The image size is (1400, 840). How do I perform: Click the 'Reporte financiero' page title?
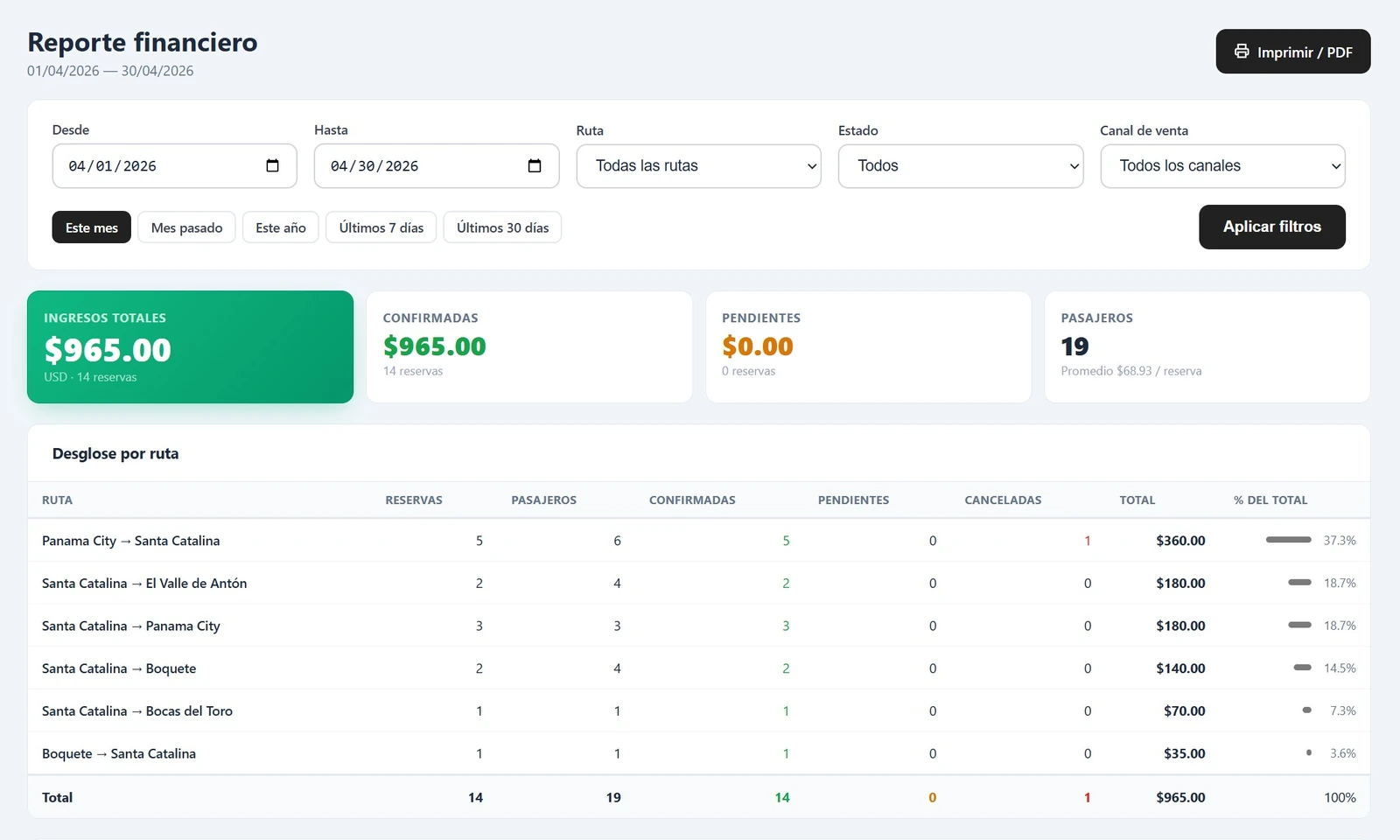point(143,42)
